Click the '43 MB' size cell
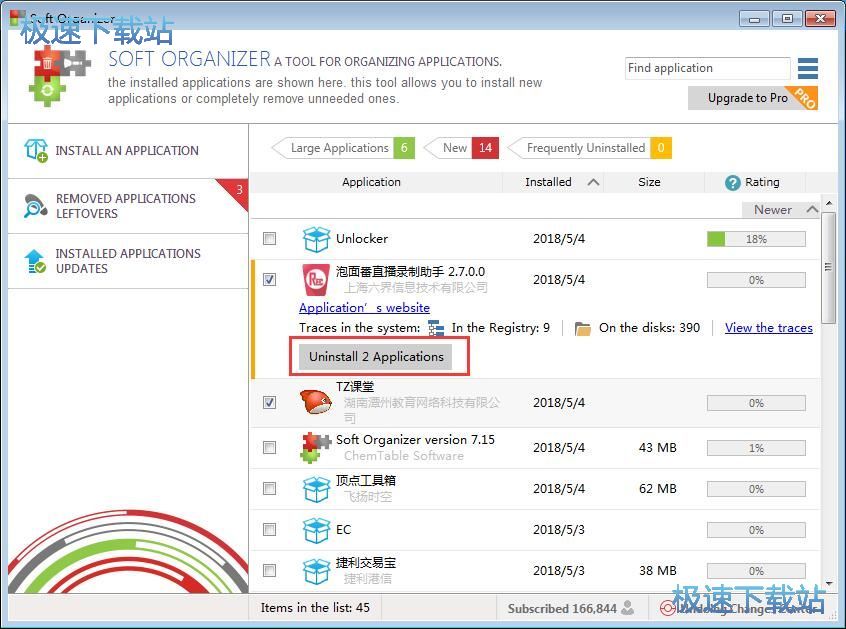846x629 pixels. (x=658, y=448)
